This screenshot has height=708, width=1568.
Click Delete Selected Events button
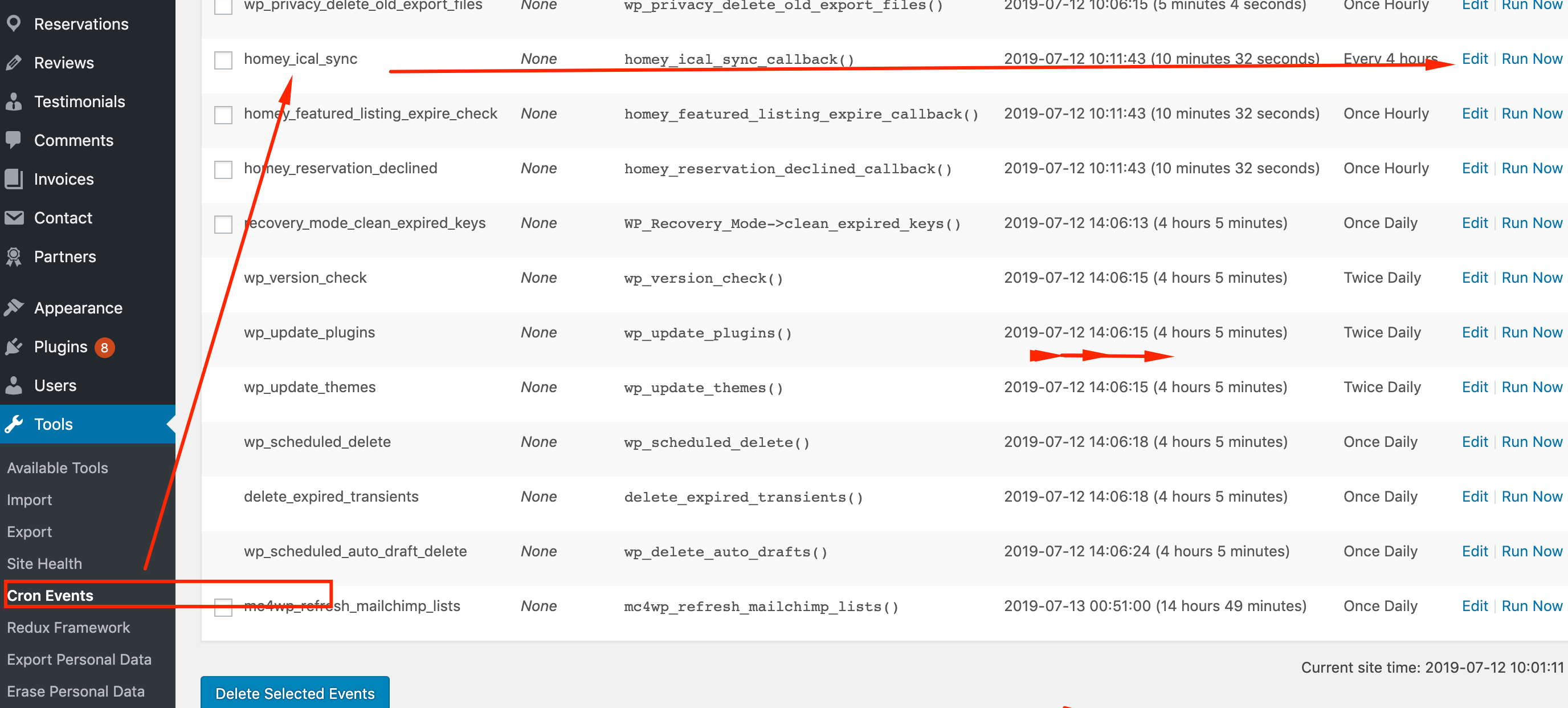click(x=295, y=693)
